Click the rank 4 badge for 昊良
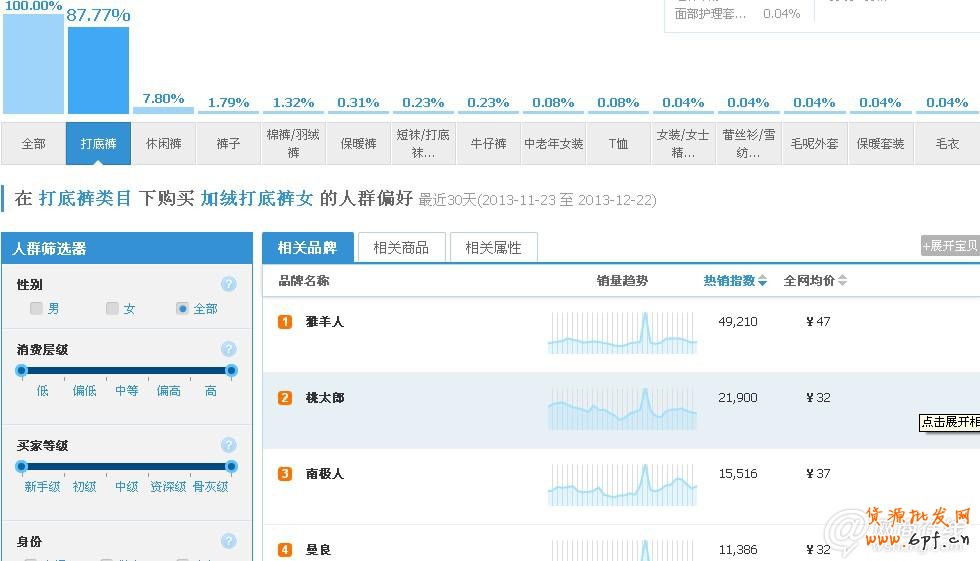Viewport: 980px width, 561px height. 285,550
